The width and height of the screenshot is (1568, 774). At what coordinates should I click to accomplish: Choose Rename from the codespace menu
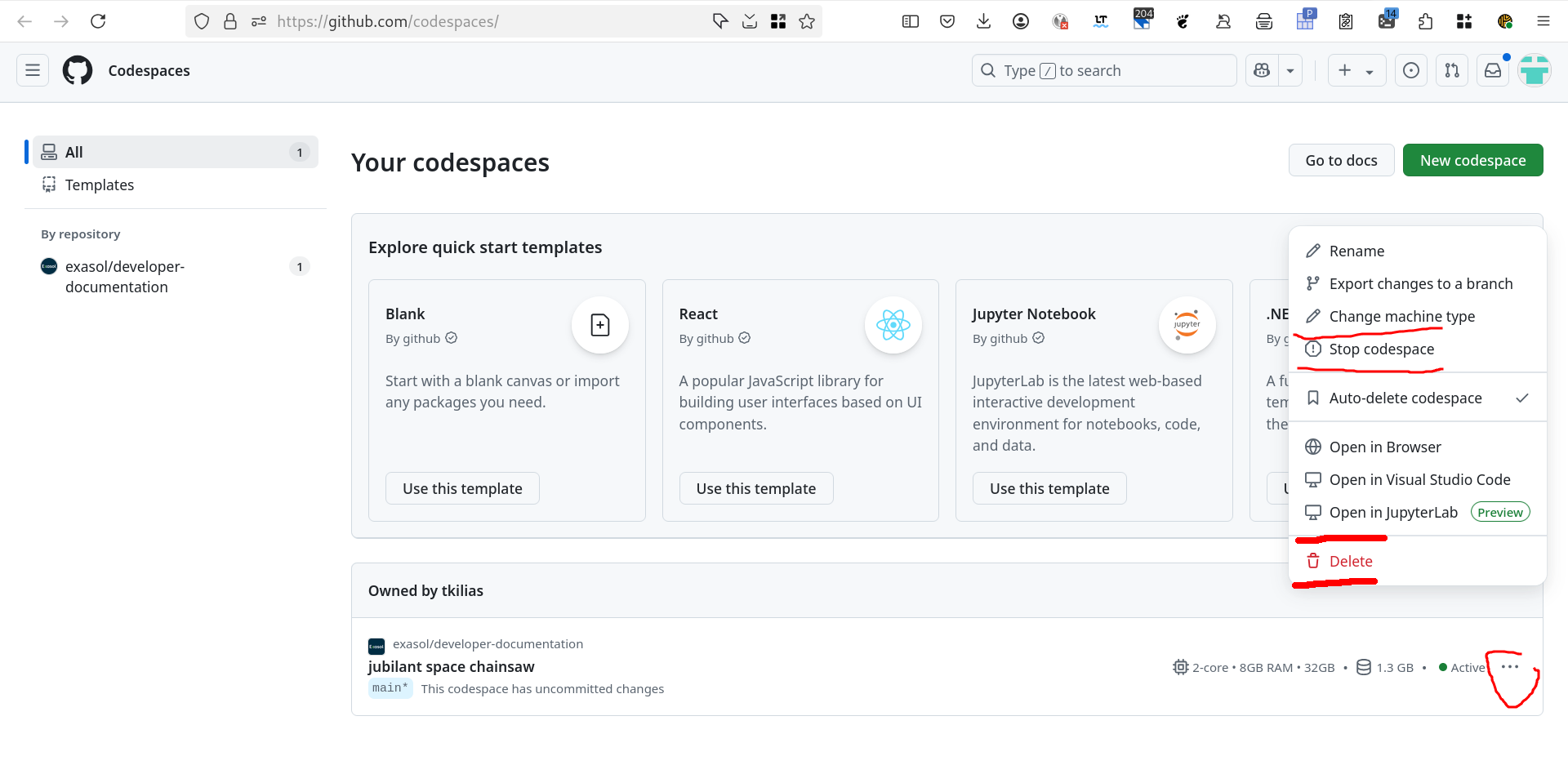pyautogui.click(x=1418, y=251)
